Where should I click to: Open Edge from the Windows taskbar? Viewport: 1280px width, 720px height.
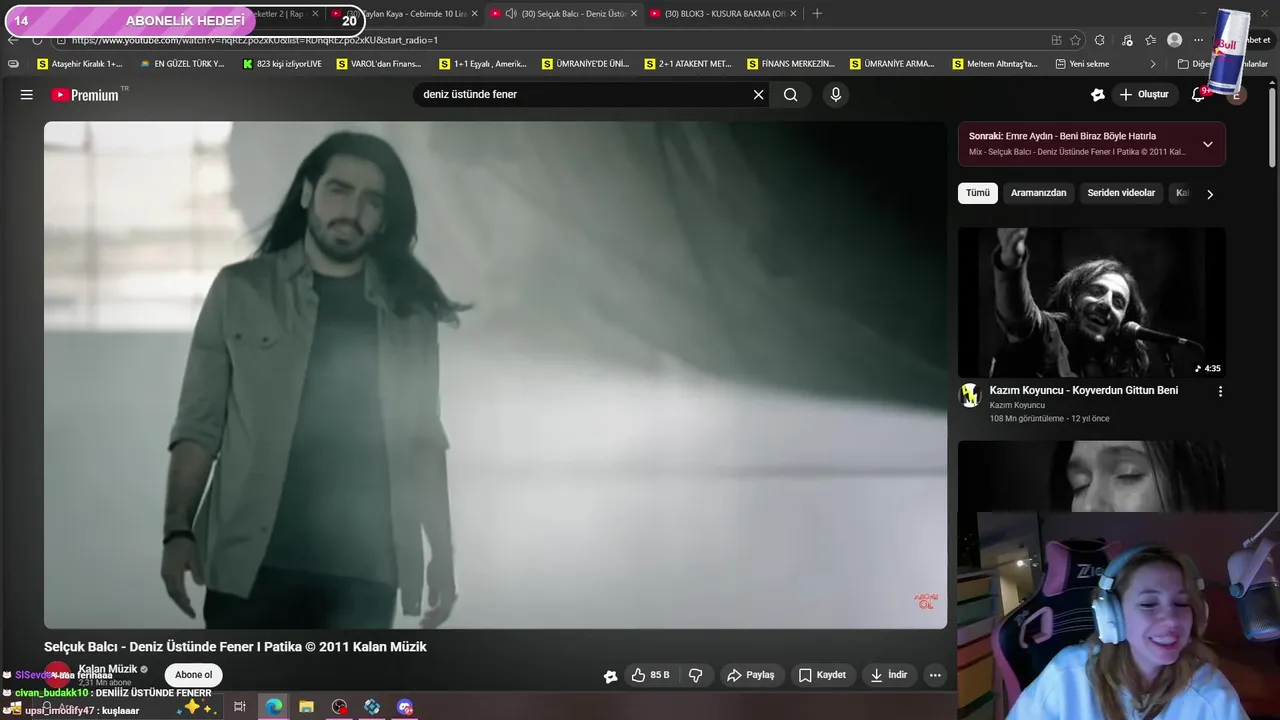click(x=273, y=707)
